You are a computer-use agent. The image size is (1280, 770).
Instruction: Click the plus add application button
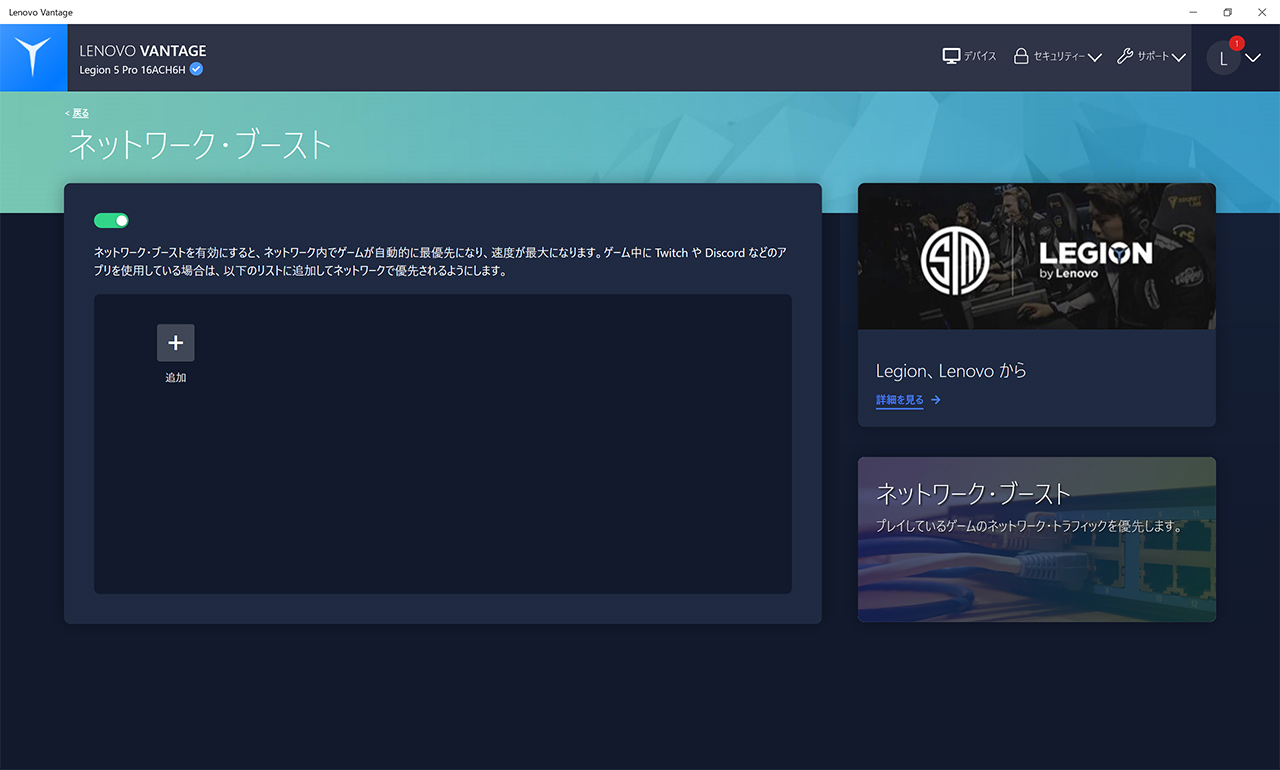coord(176,343)
